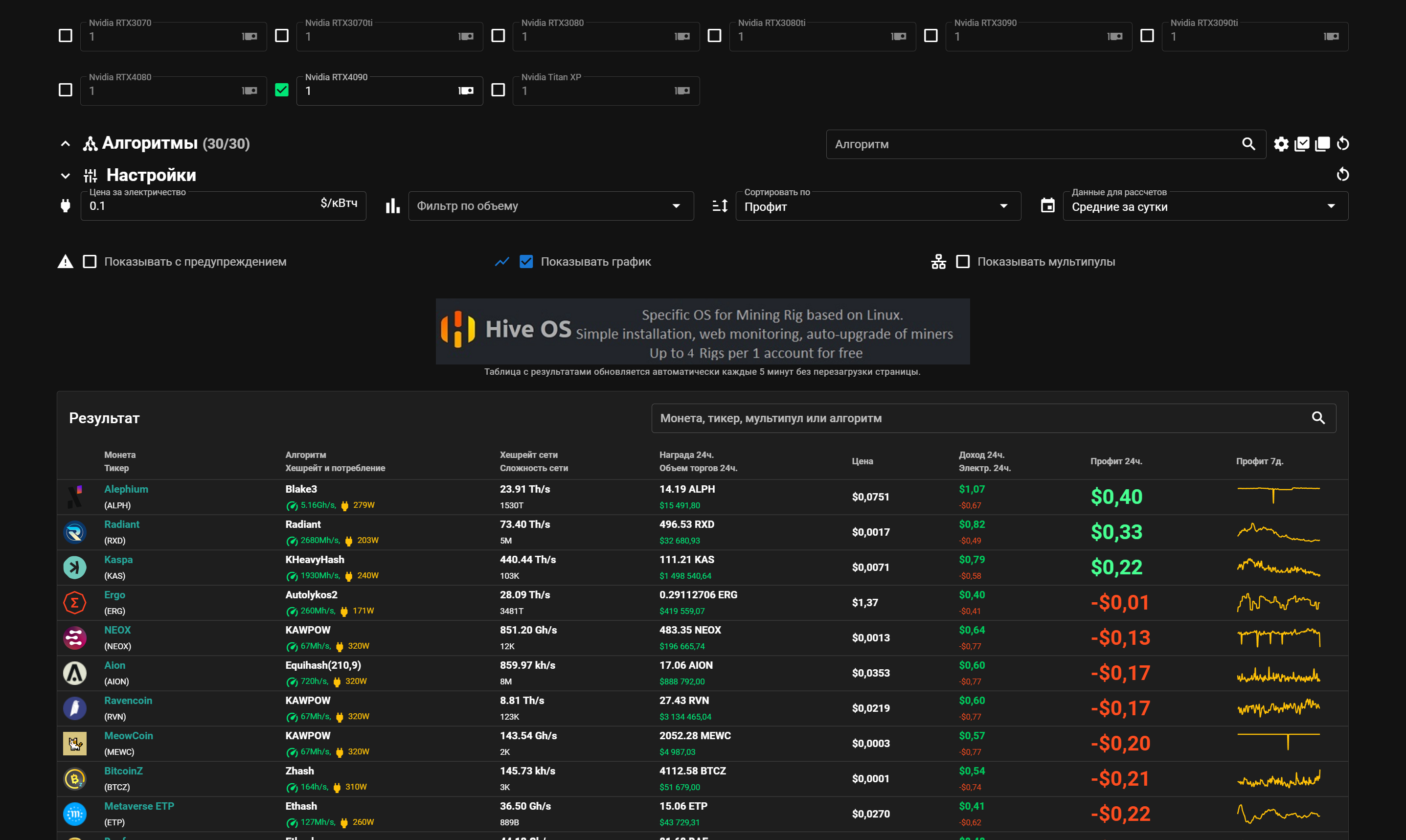Click Ergo 7-day profit chart
Image resolution: width=1406 pixels, height=840 pixels.
pyautogui.click(x=1278, y=602)
